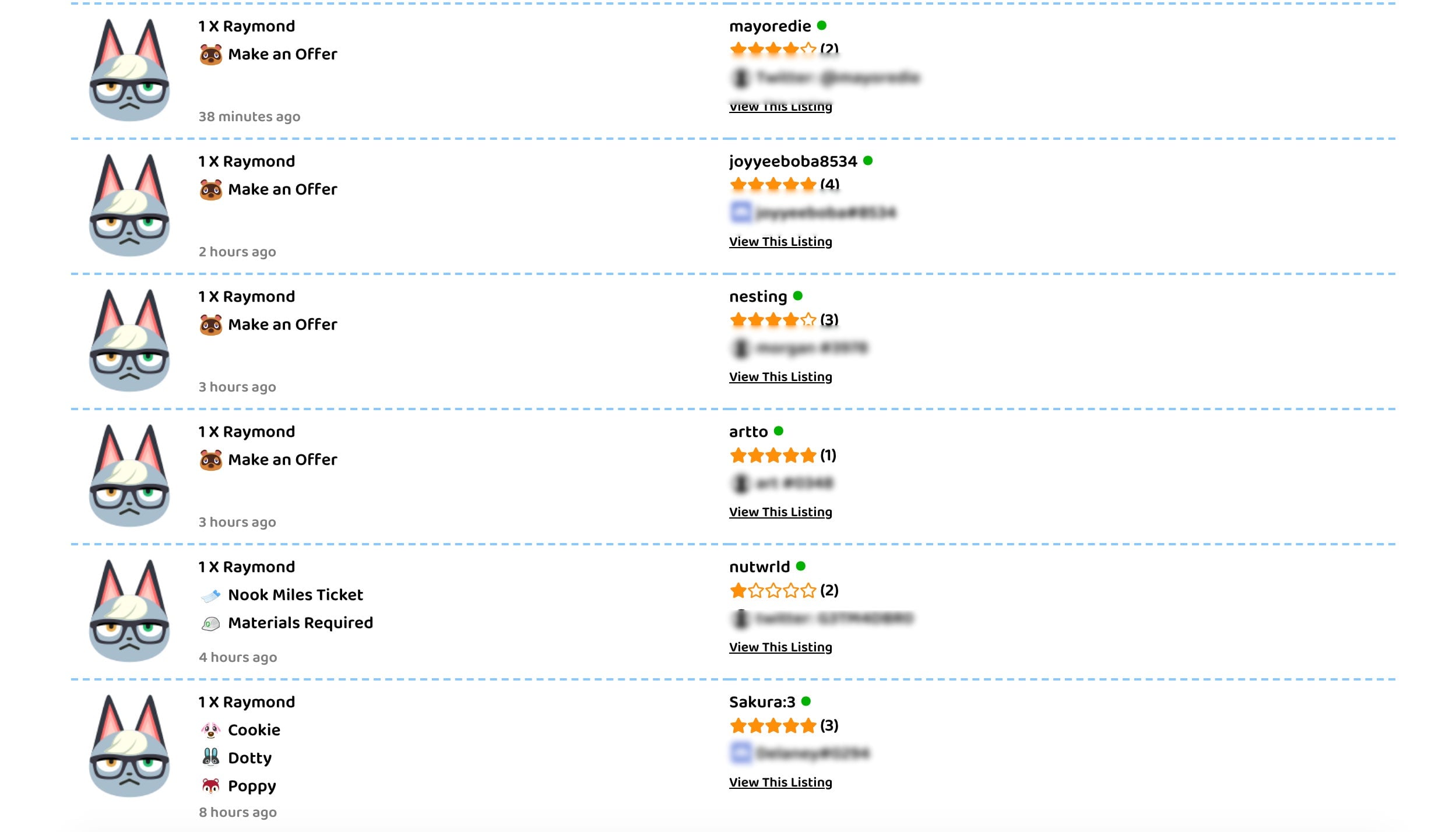Click Cookie villager icon
1456x832 pixels.
click(210, 730)
